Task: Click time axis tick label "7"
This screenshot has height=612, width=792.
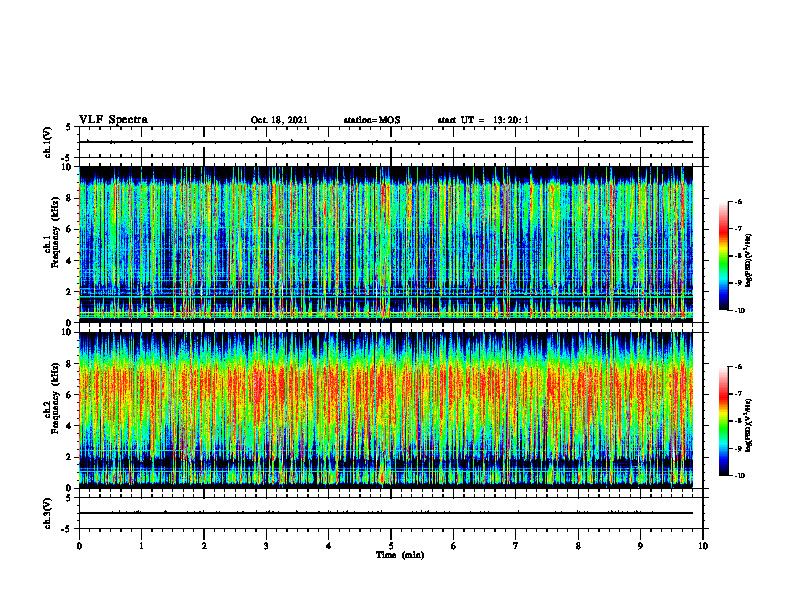Action: point(516,546)
